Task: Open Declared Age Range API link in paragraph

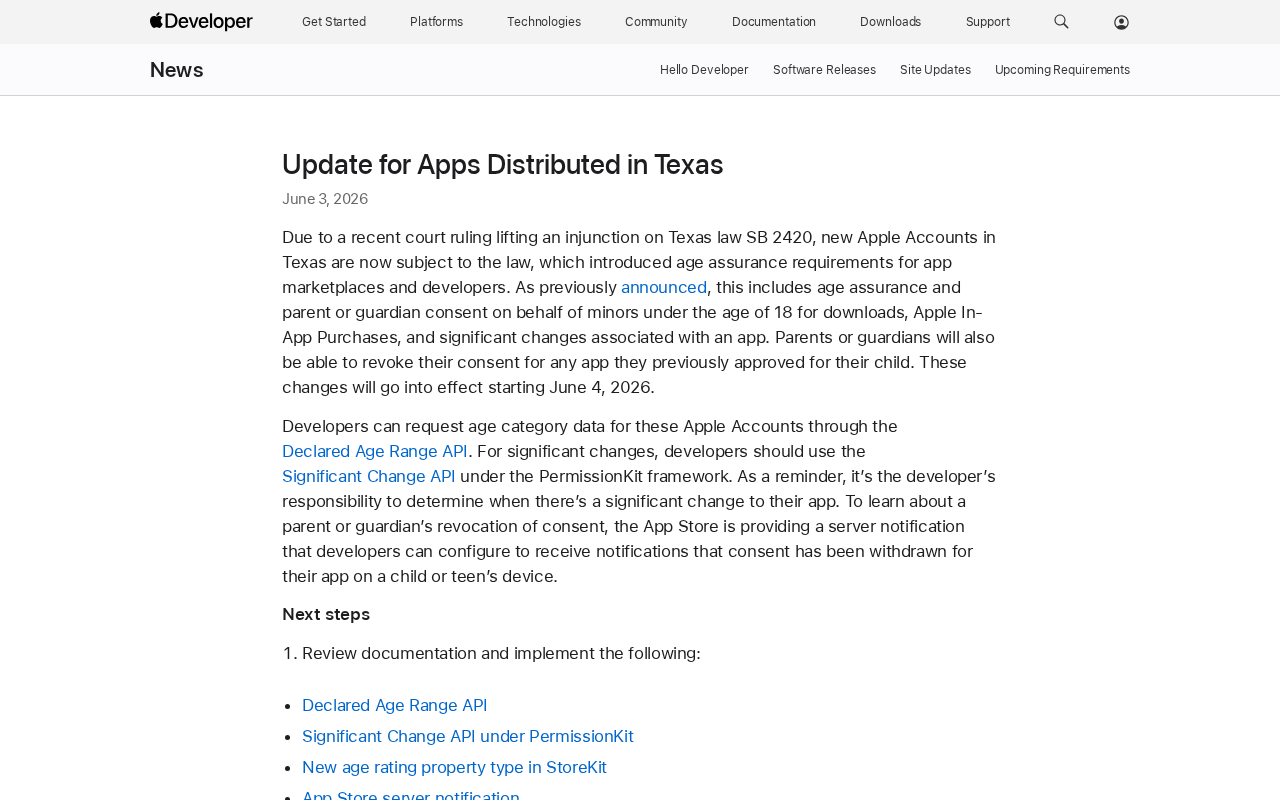Action: (375, 451)
